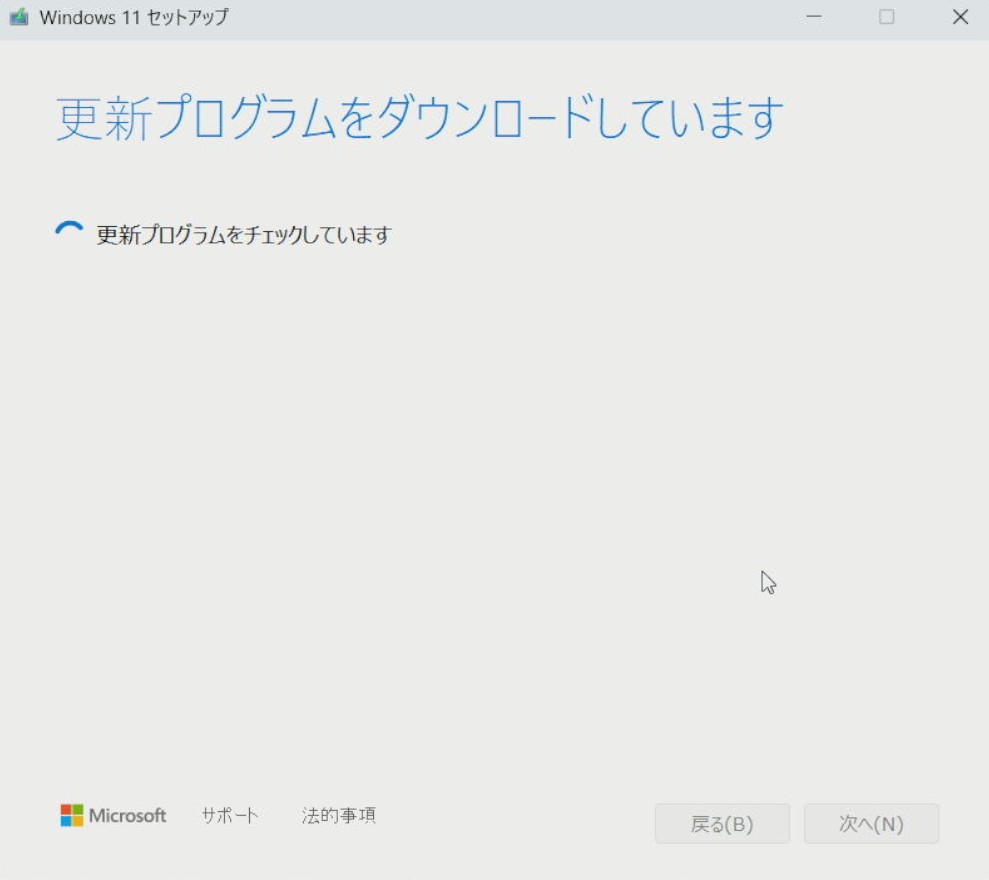
Task: Click the text 更新プログラムをチェックしています
Action: point(244,235)
